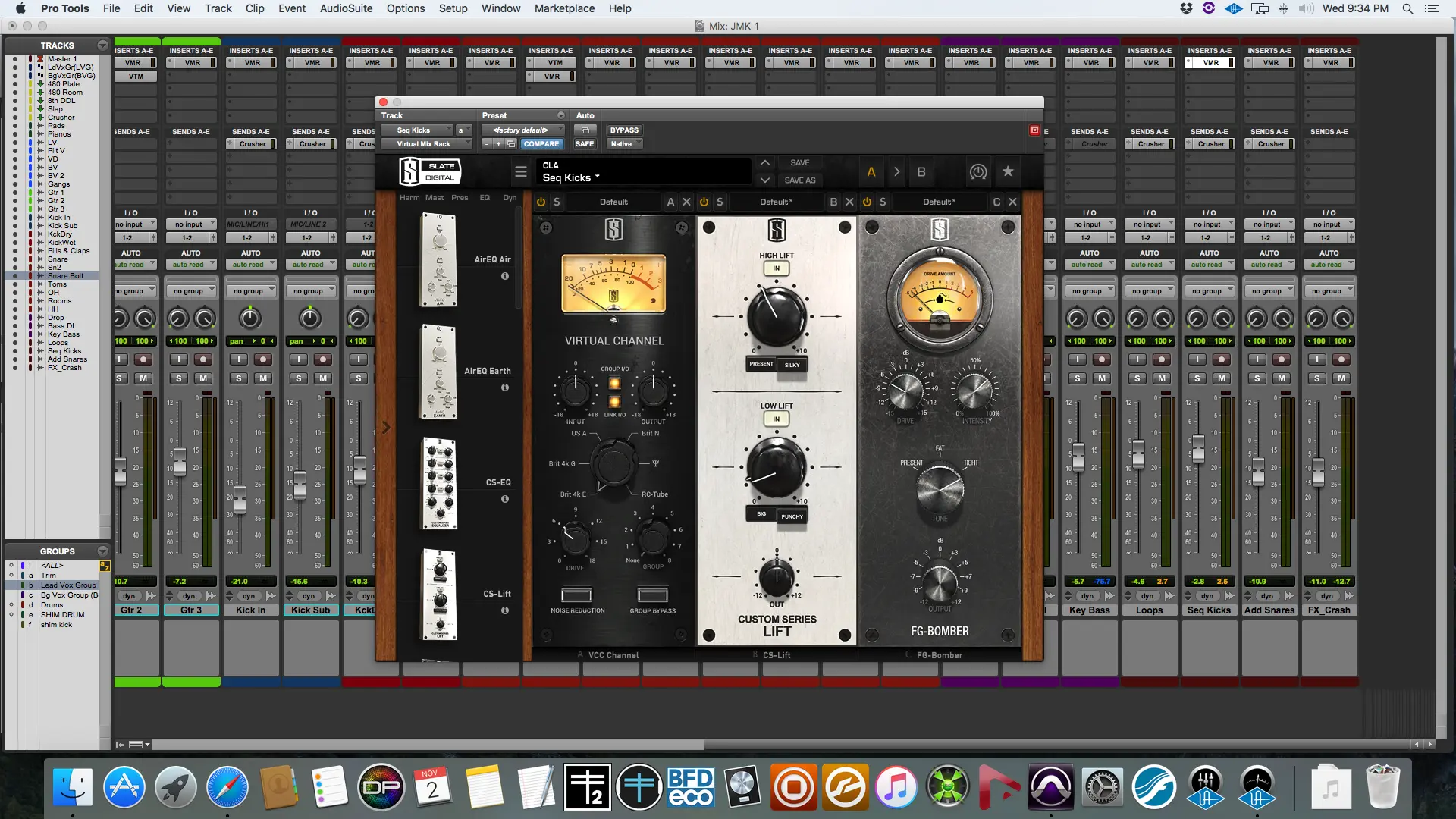Toggle HIGH LIFT IN button
The width and height of the screenshot is (1456, 819).
click(x=777, y=268)
